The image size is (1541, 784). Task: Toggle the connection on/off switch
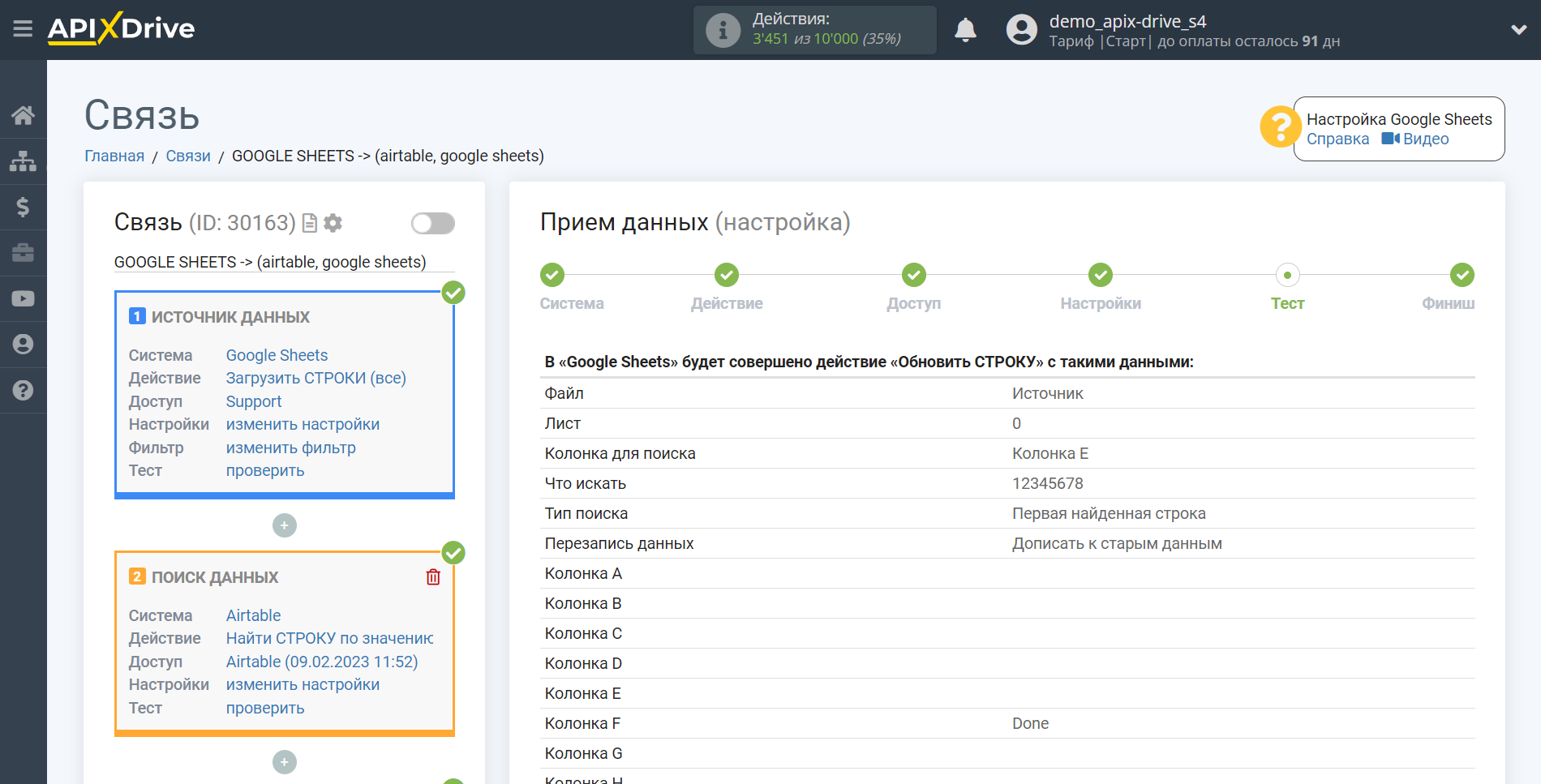[x=432, y=223]
